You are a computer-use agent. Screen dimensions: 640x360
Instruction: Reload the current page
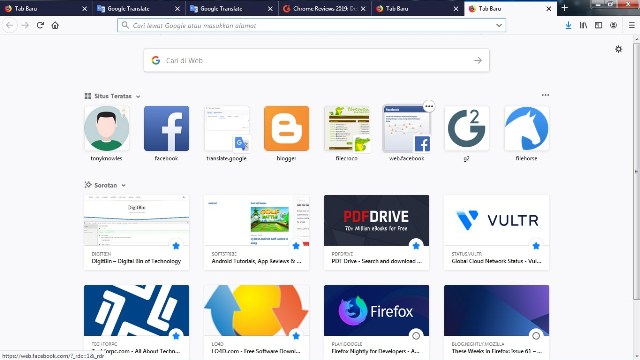[40, 25]
